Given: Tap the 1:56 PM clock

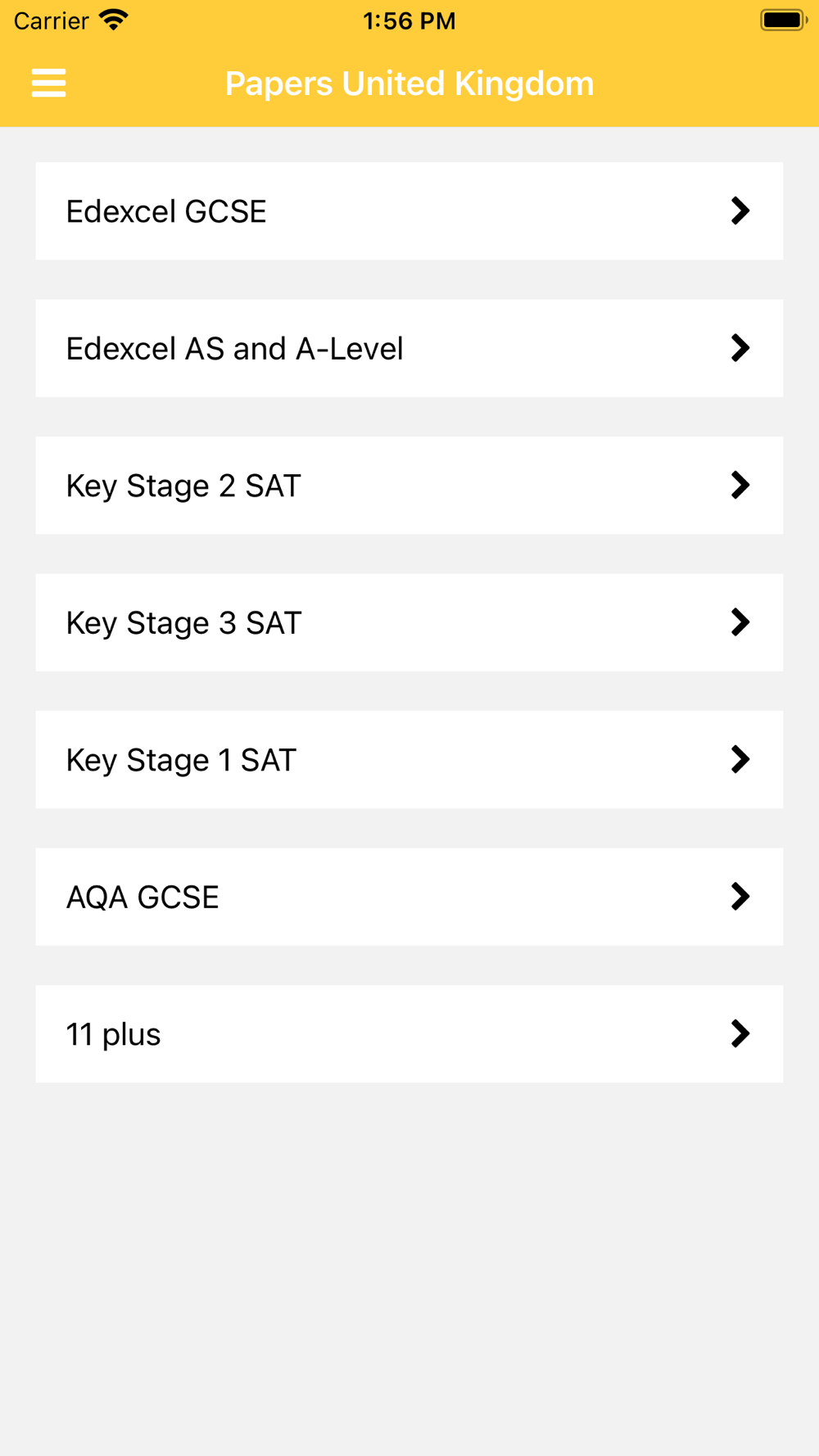Looking at the screenshot, I should [x=409, y=20].
